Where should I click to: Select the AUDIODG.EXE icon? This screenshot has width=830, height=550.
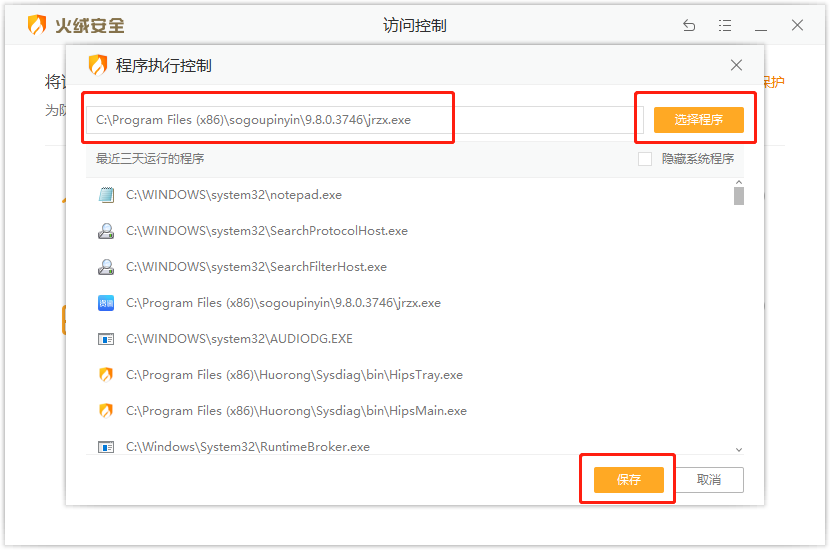point(106,339)
